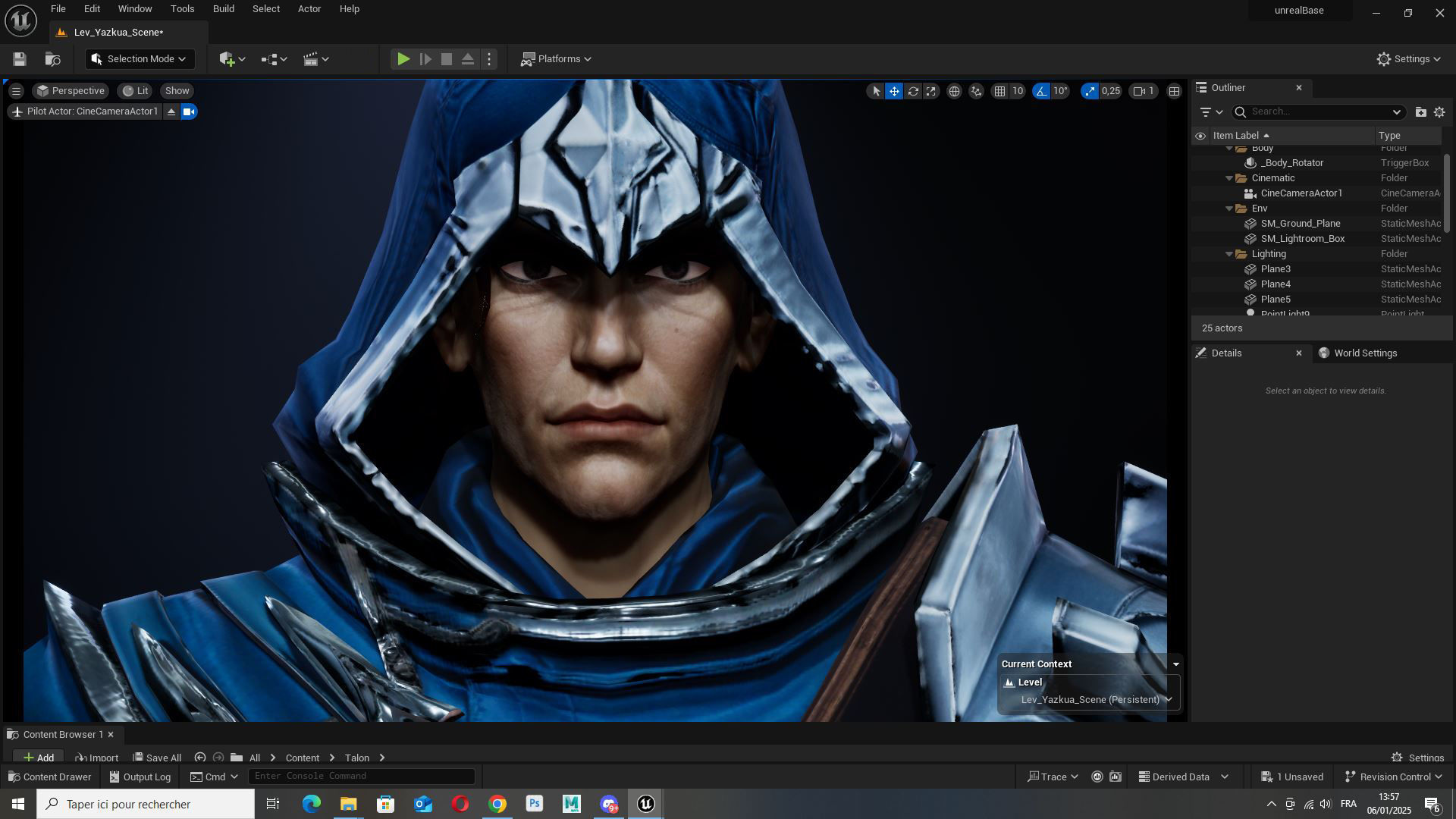Screen dimensions: 1456x819
Task: Activate the translate move gizmo tool
Action: click(x=894, y=91)
